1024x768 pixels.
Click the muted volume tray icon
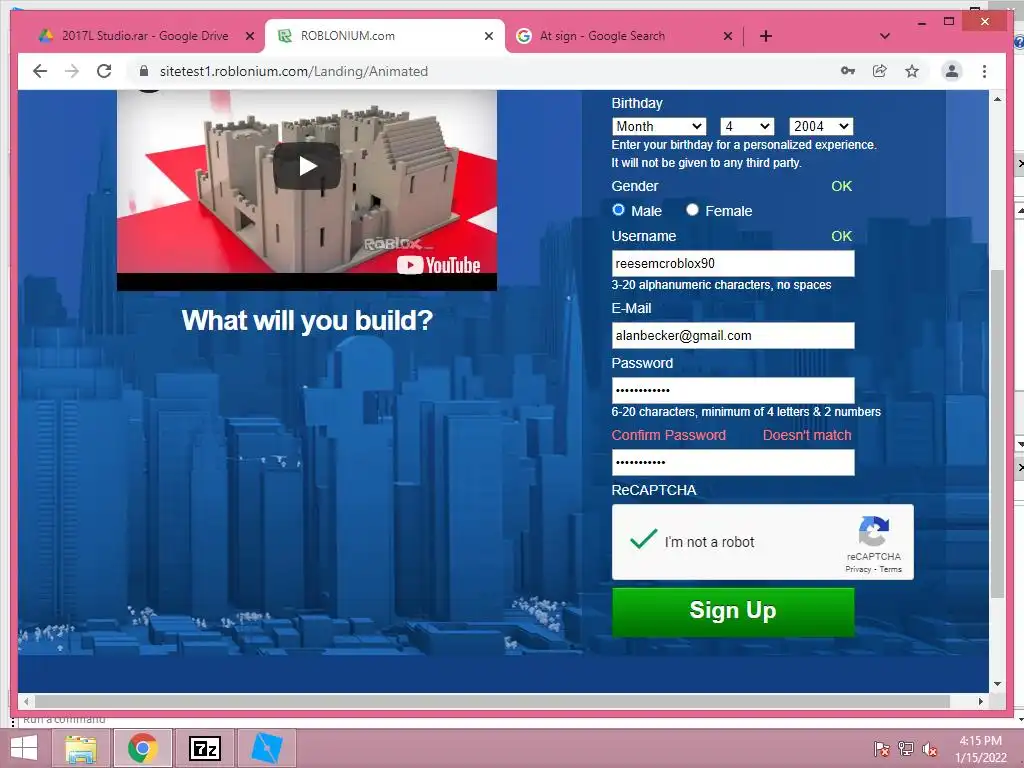click(x=930, y=748)
